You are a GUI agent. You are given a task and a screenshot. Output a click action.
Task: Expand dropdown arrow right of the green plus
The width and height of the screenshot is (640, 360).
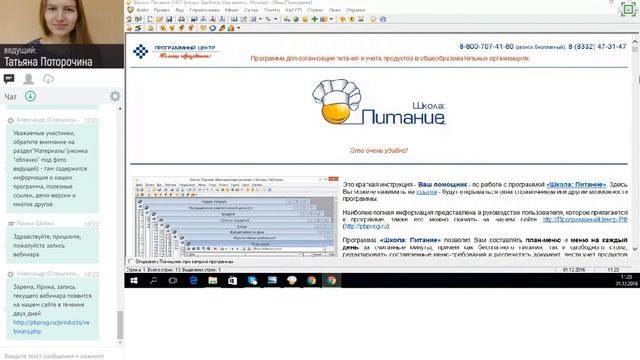[x=331, y=19]
